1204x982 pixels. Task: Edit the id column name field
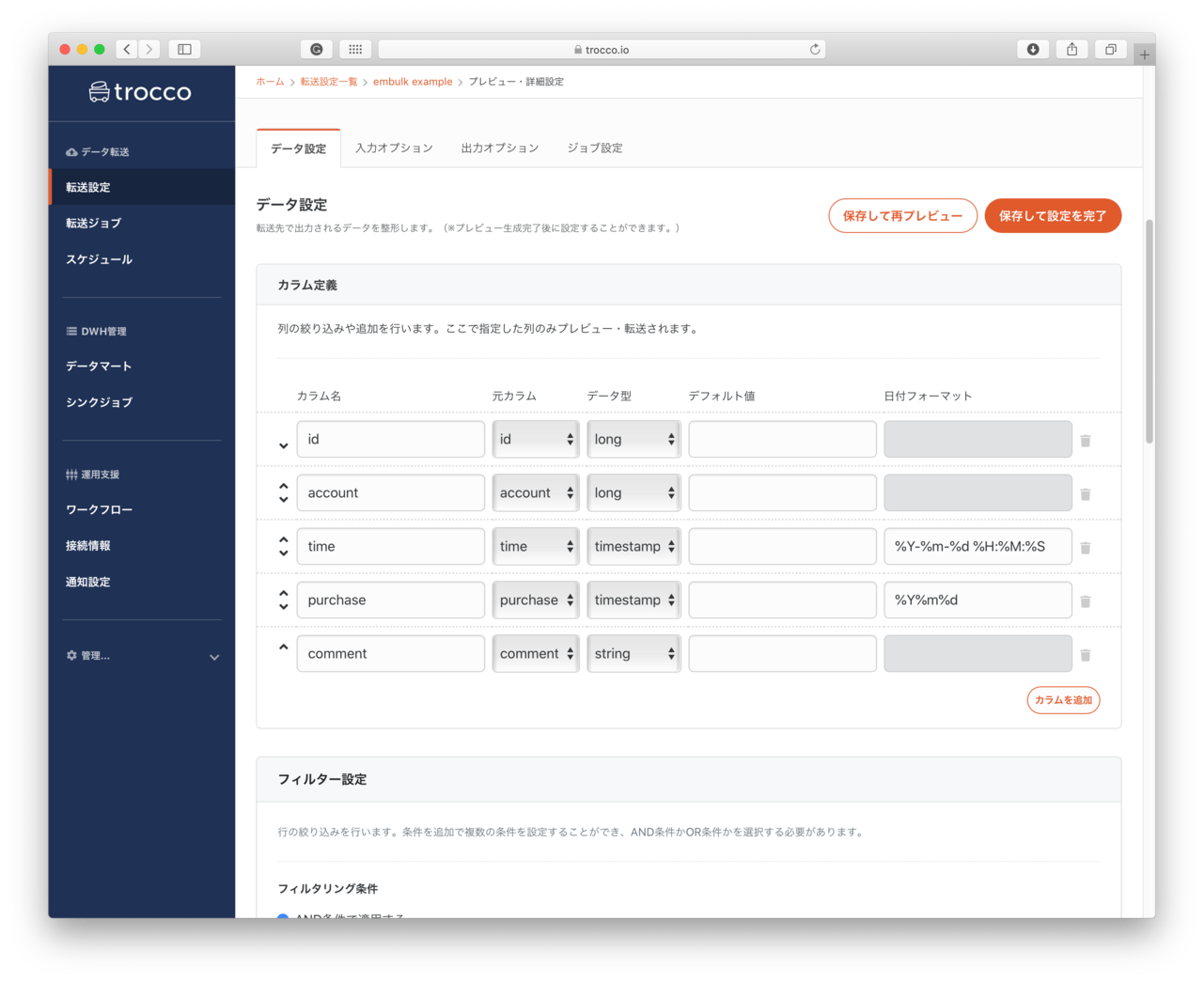(x=391, y=439)
